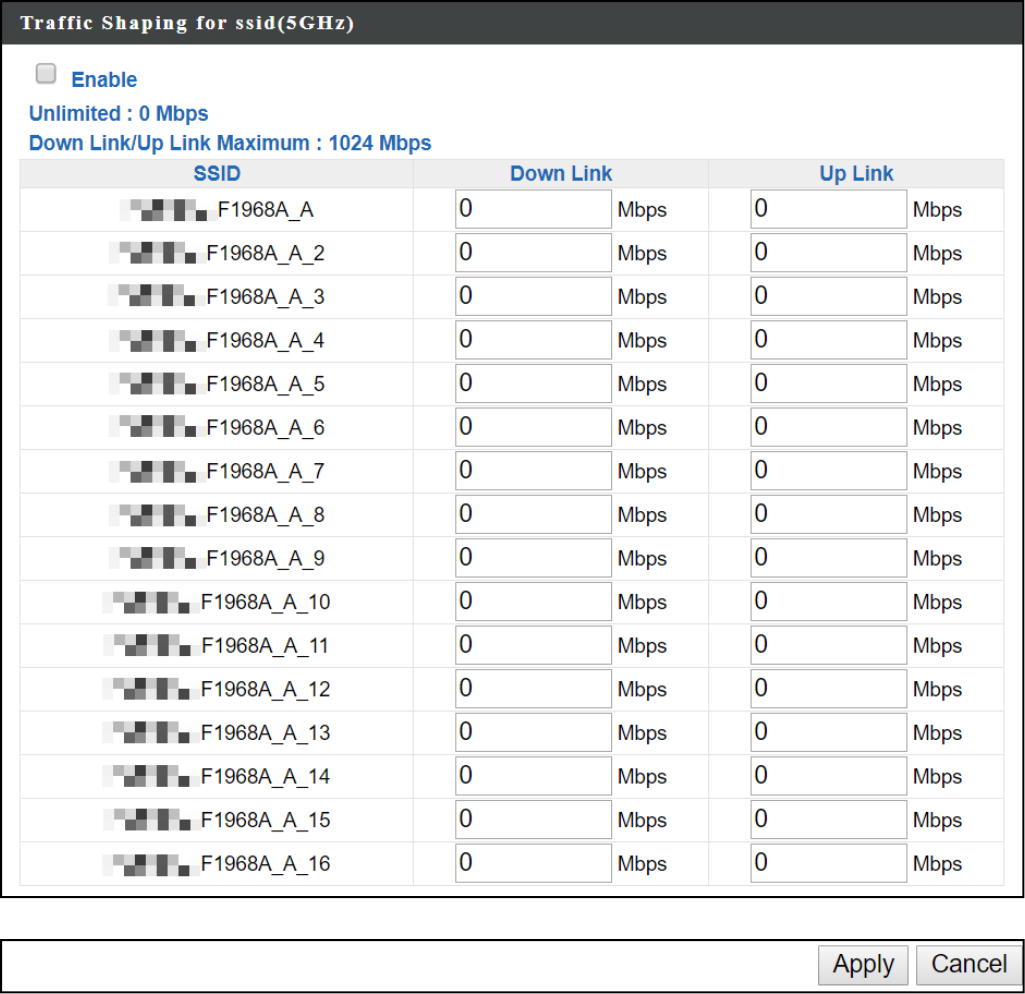
Task: Click the Up Link column header
Action: (856, 173)
